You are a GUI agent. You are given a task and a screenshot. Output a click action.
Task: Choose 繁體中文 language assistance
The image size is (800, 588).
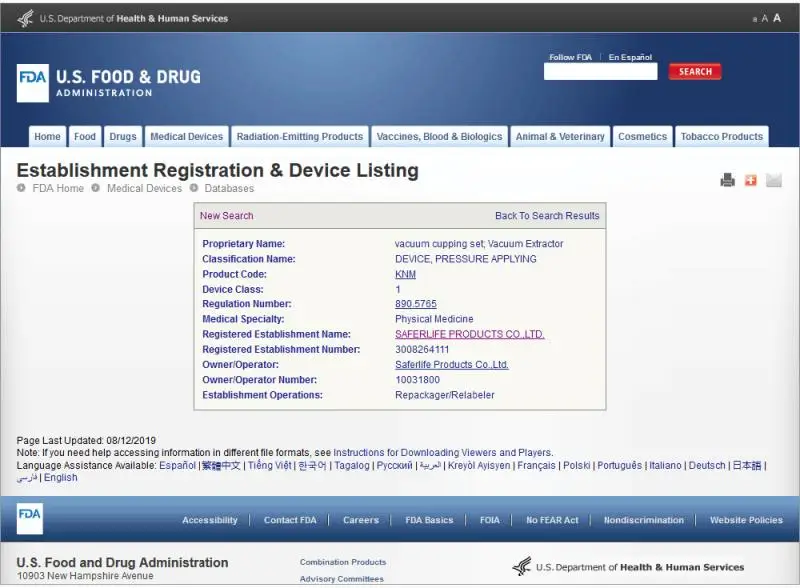click(x=221, y=466)
